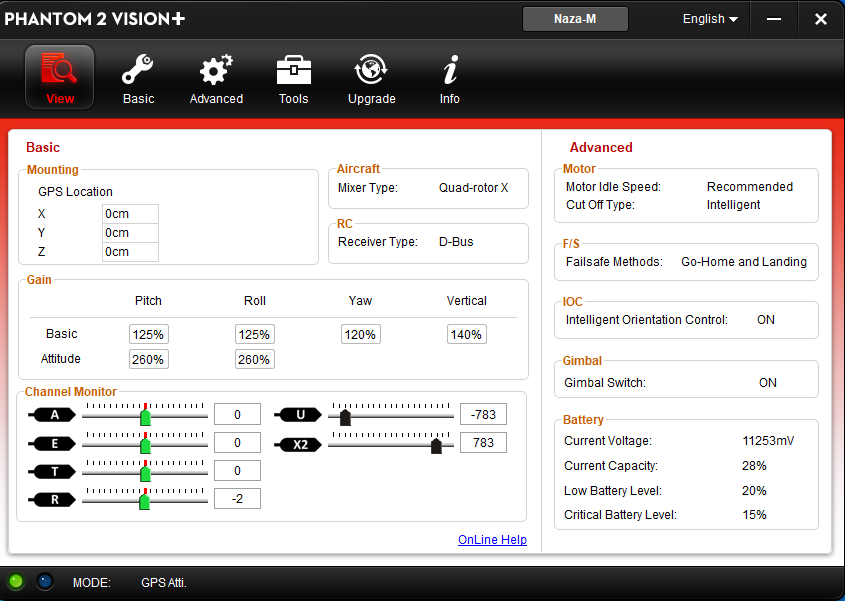Click the '20%' low battery level value
Viewport: 845px width, 601px height.
[754, 491]
